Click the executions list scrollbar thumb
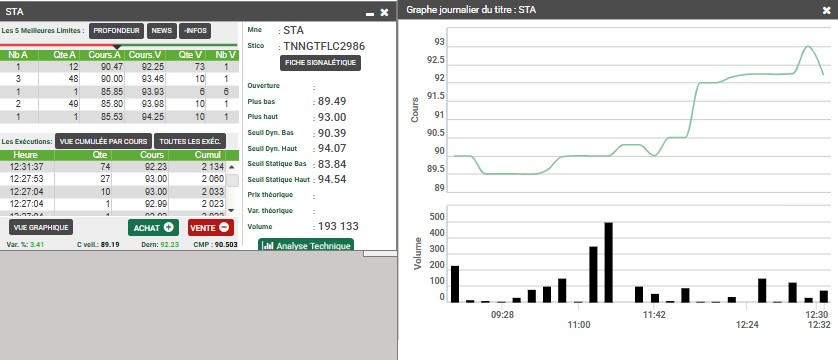This screenshot has width=838, height=360. [x=232, y=181]
